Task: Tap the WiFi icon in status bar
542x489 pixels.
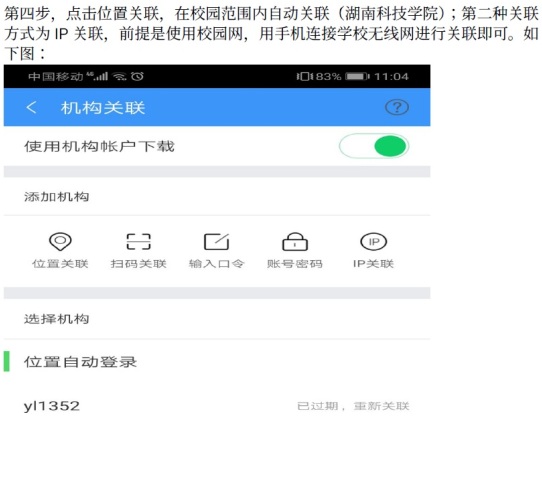Action: pyautogui.click(x=120, y=76)
